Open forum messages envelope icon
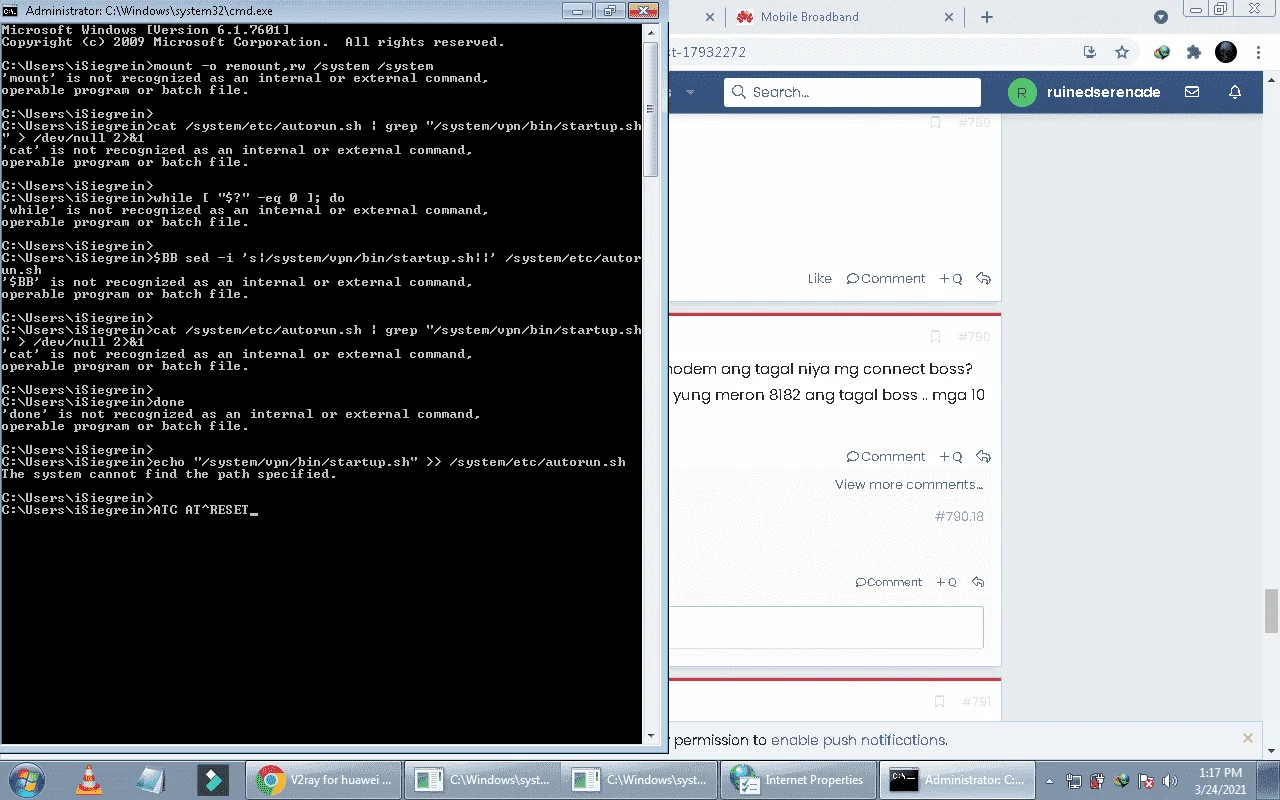The width and height of the screenshot is (1280, 800). coord(1192,92)
